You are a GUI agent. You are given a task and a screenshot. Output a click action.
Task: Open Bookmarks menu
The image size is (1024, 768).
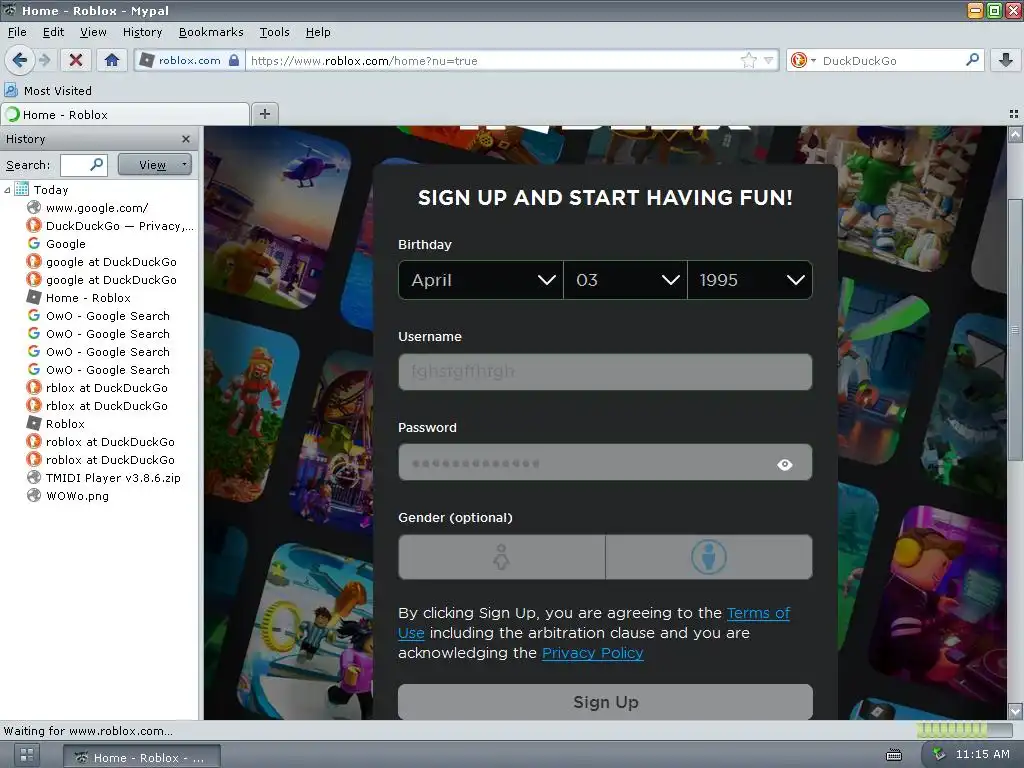coord(211,32)
